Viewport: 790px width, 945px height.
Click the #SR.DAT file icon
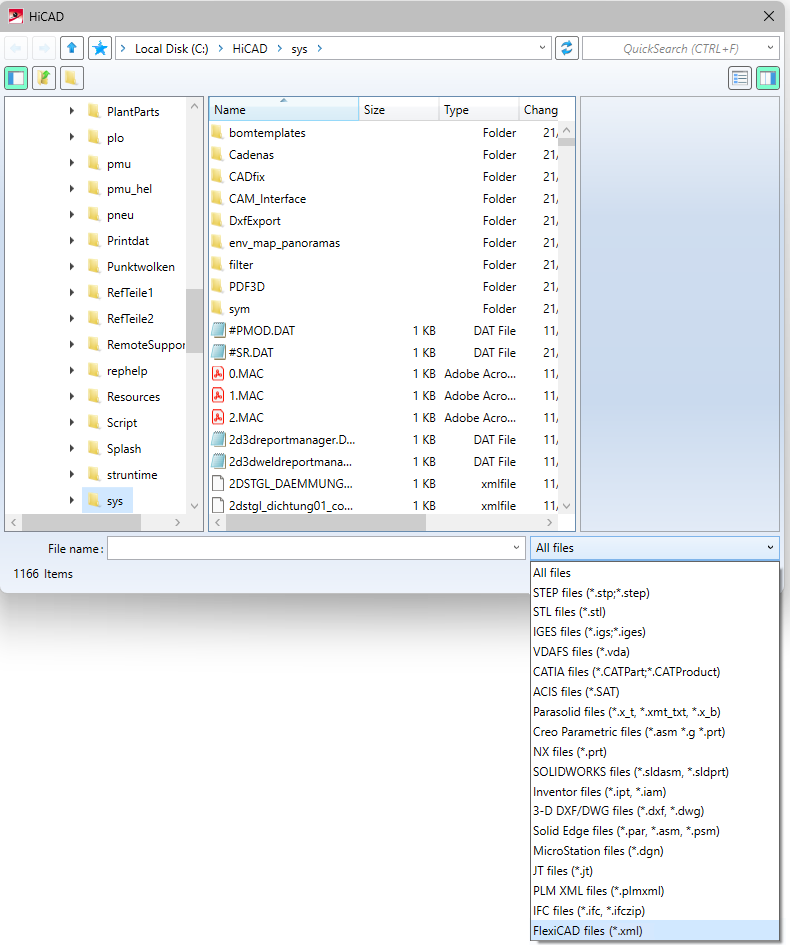tap(218, 353)
